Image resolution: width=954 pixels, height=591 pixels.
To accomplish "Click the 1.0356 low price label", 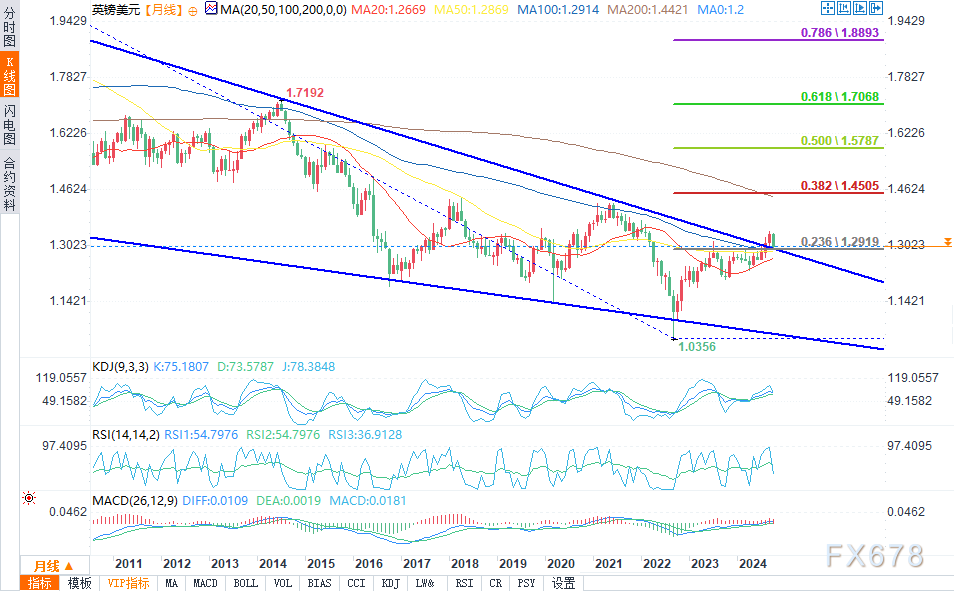I will pyautogui.click(x=697, y=346).
